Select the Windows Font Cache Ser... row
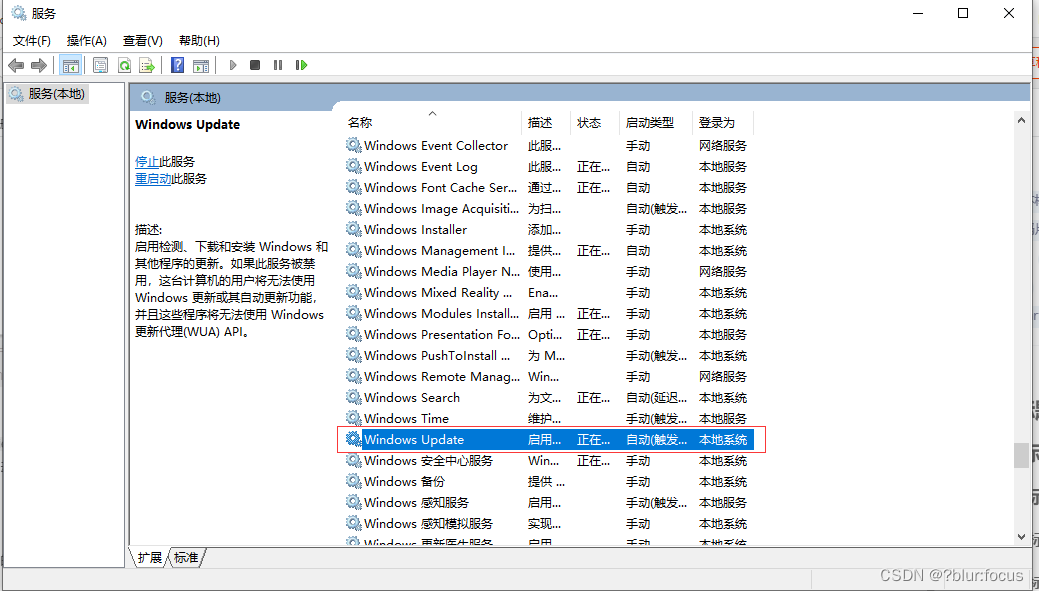Viewport: 1039px width, 591px height. click(549, 188)
